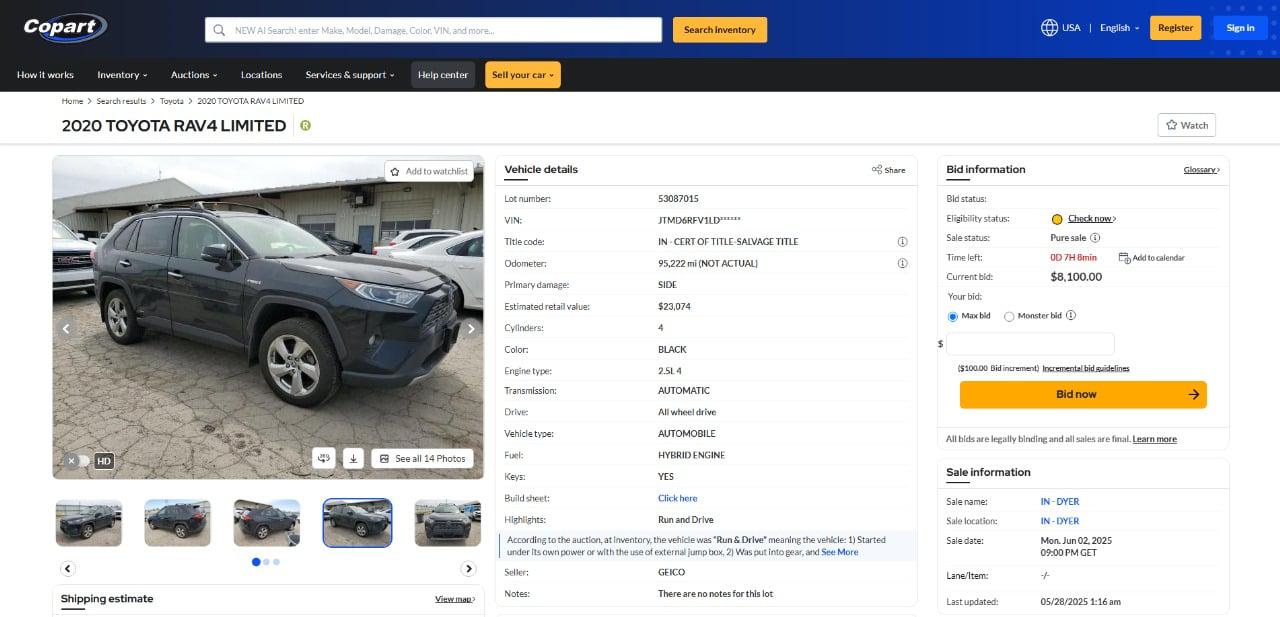This screenshot has height=617, width=1280.
Task: Open Sale name IN - DYER link
Action: (1060, 502)
